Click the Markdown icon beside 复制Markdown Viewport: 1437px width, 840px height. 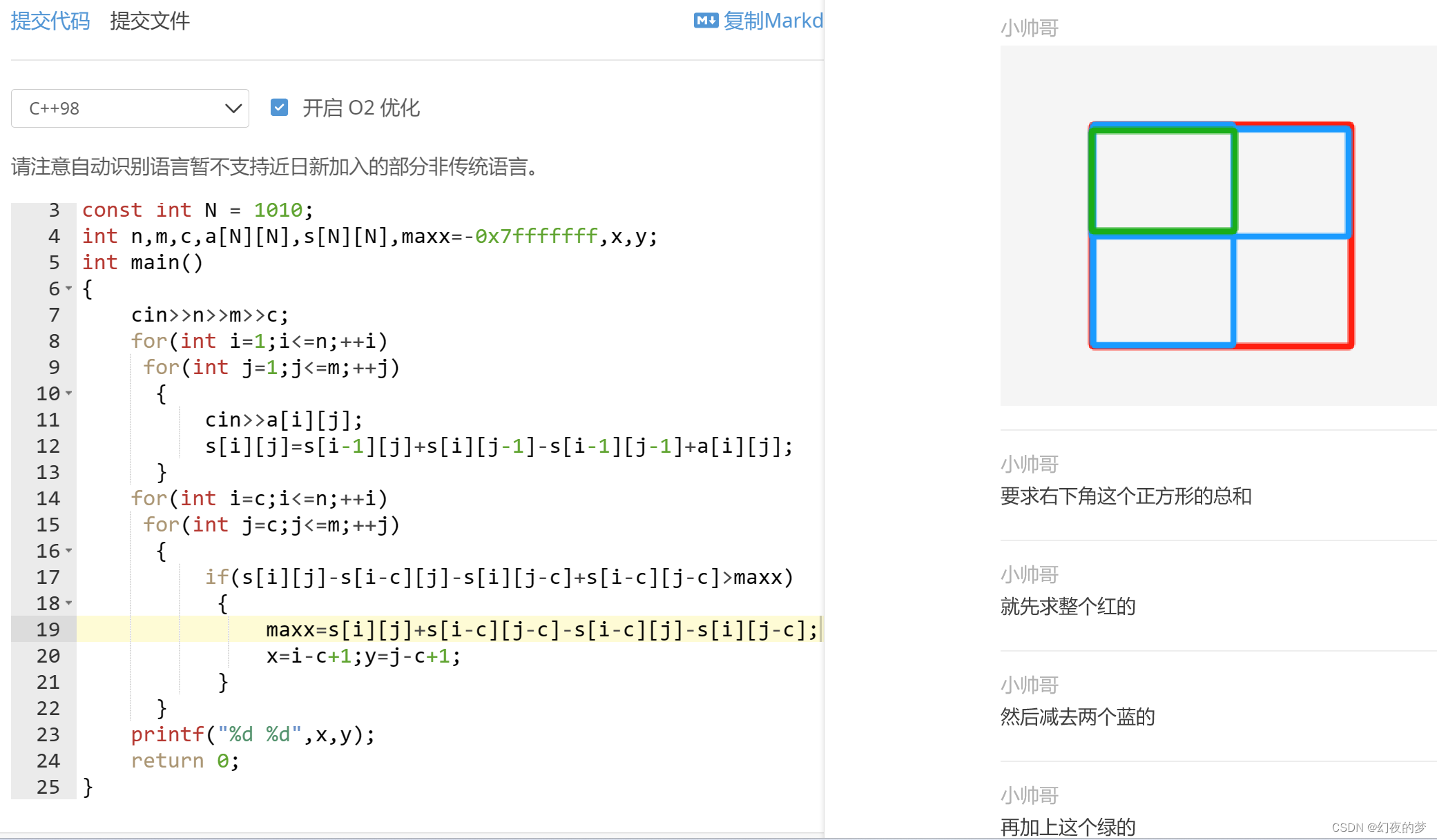coord(706,21)
